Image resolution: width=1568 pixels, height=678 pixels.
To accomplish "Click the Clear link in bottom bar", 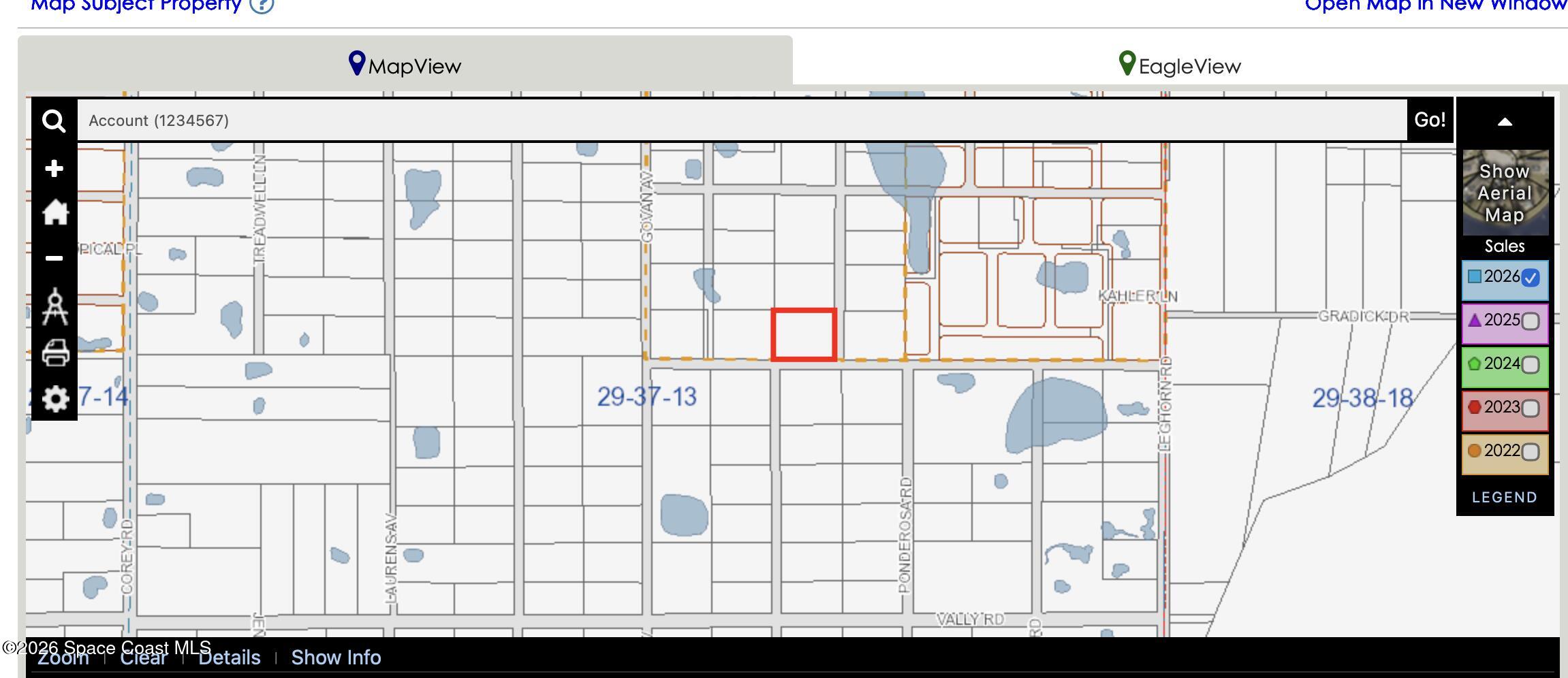I will point(143,658).
